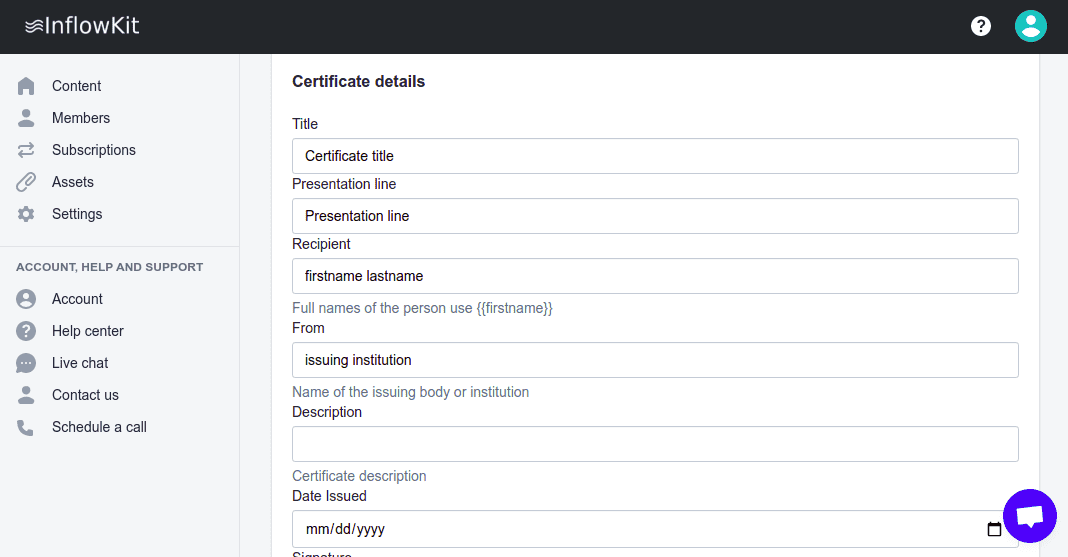Click the Schedule a call phone icon
Image resolution: width=1068 pixels, height=557 pixels.
coord(26,427)
